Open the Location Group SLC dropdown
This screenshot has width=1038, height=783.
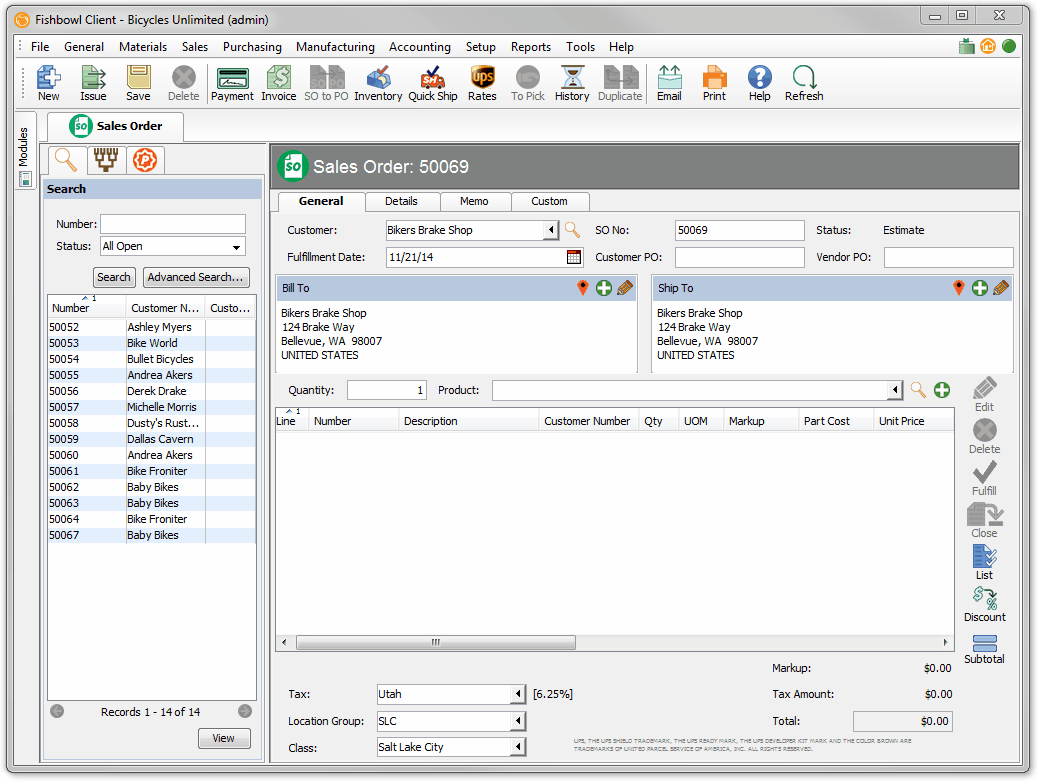[x=518, y=721]
